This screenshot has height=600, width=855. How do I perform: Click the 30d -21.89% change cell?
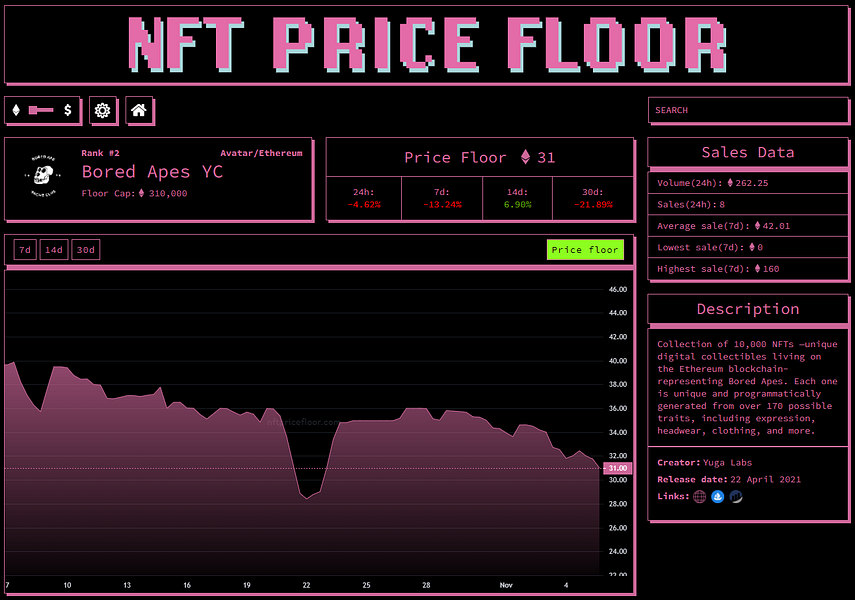point(593,198)
